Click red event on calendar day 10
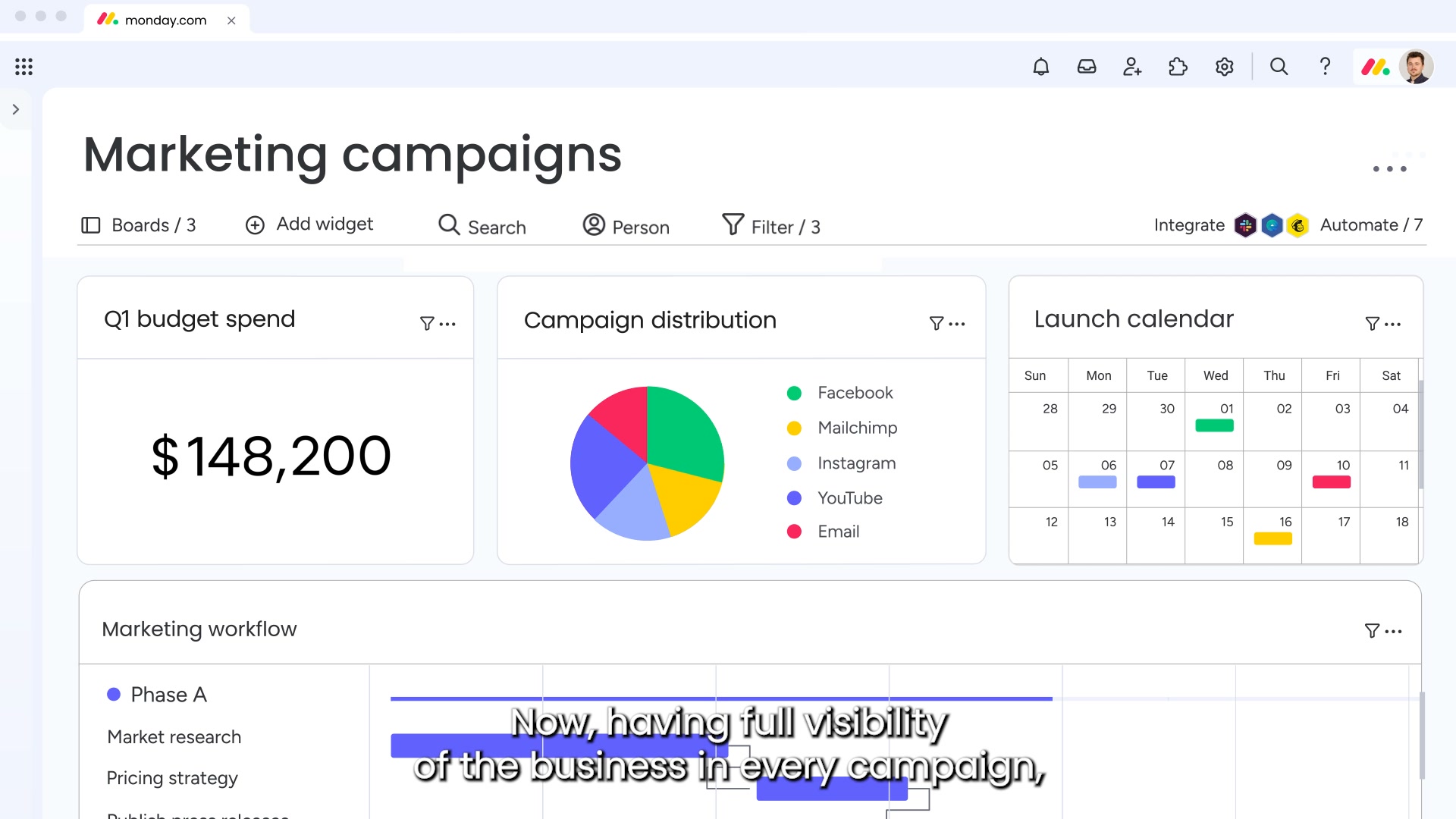Viewport: 1456px width, 819px height. pyautogui.click(x=1331, y=482)
